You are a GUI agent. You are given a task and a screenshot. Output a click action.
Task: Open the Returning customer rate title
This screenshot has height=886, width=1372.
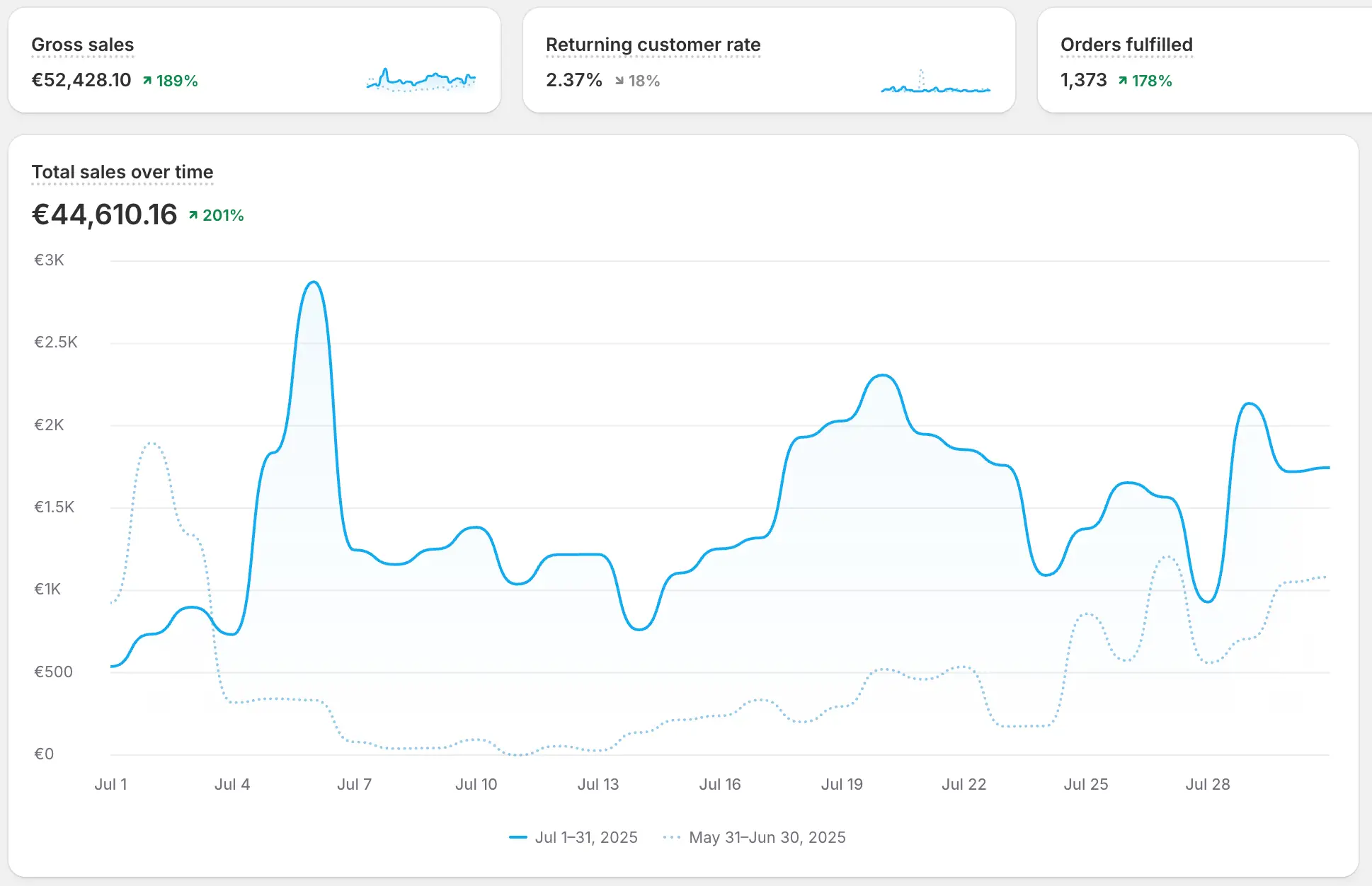[x=653, y=45]
